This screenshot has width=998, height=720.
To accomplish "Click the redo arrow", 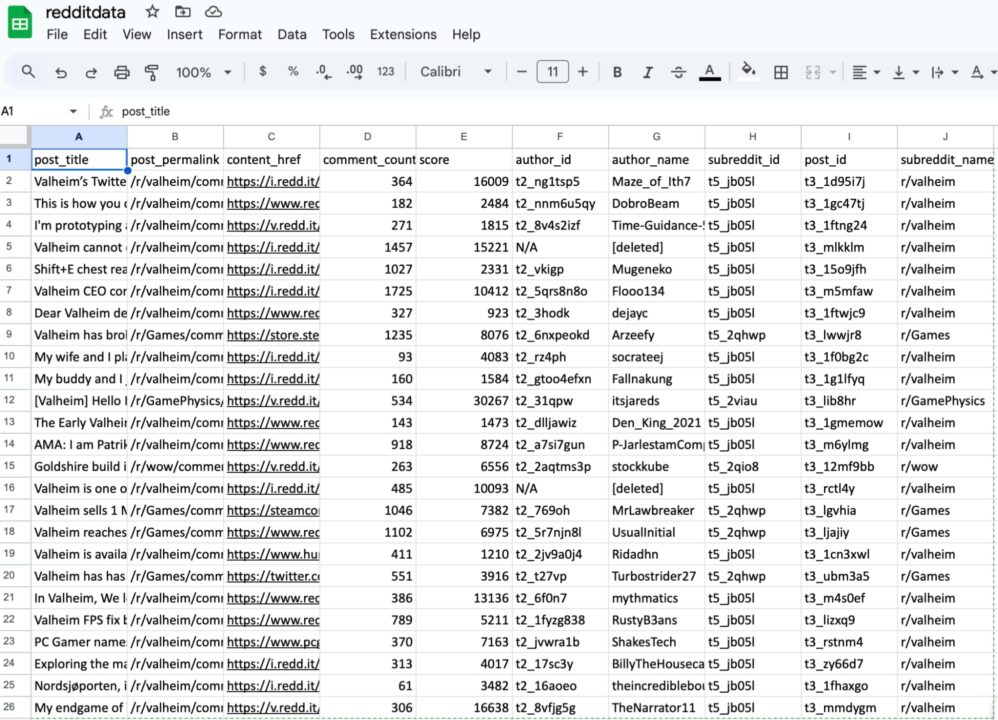I will point(91,72).
